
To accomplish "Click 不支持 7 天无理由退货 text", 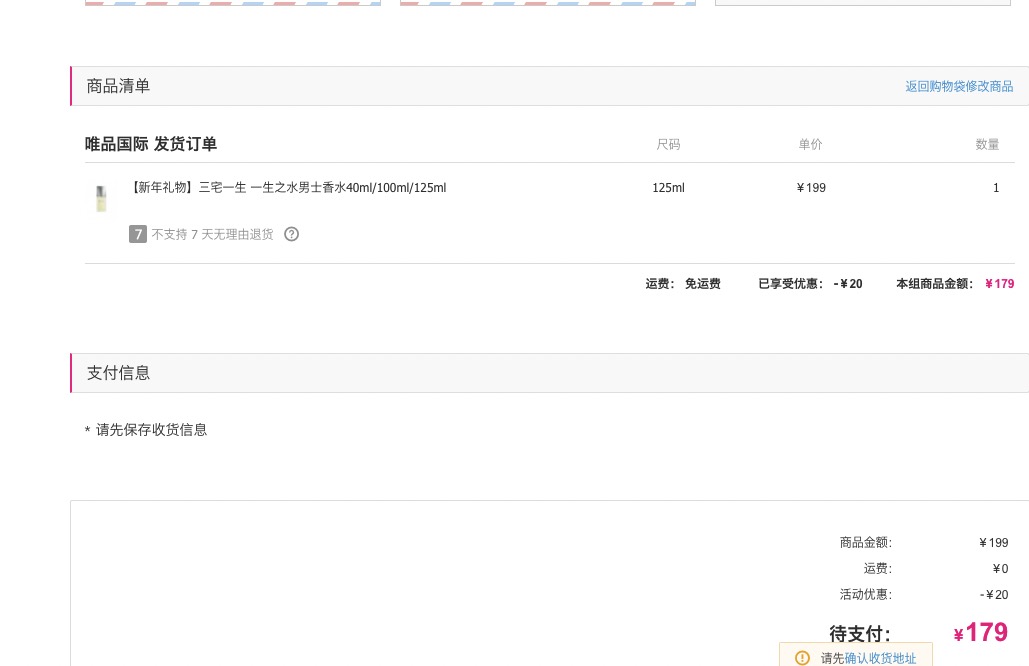I will click(213, 234).
